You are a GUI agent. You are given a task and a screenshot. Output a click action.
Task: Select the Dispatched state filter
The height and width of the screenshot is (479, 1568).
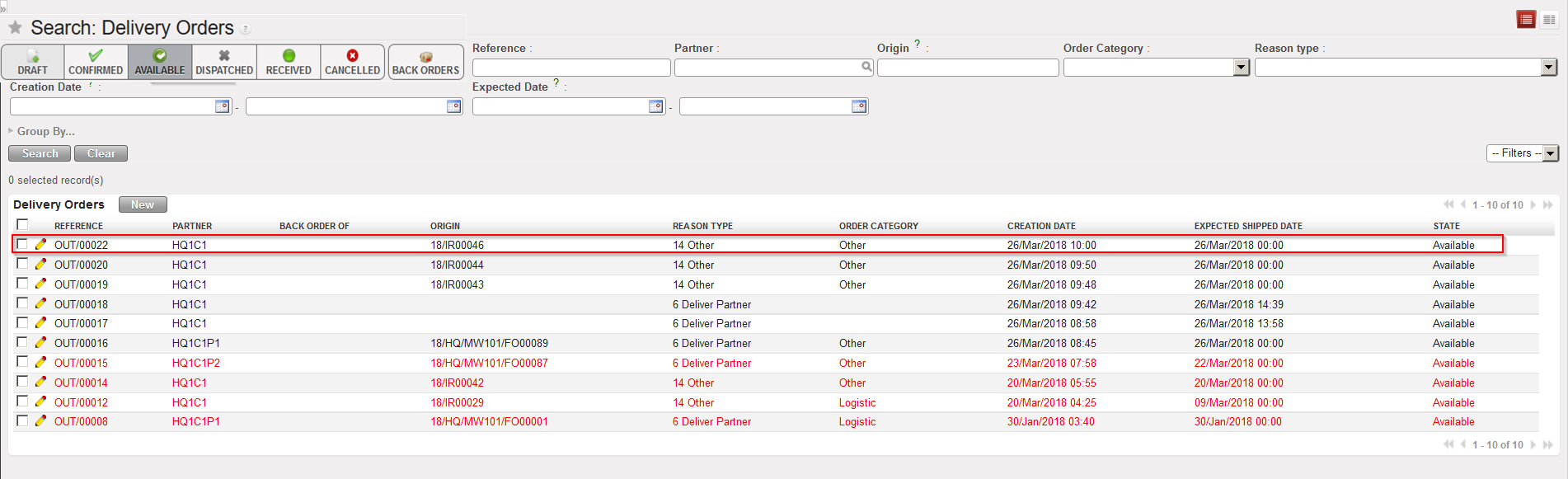[224, 62]
